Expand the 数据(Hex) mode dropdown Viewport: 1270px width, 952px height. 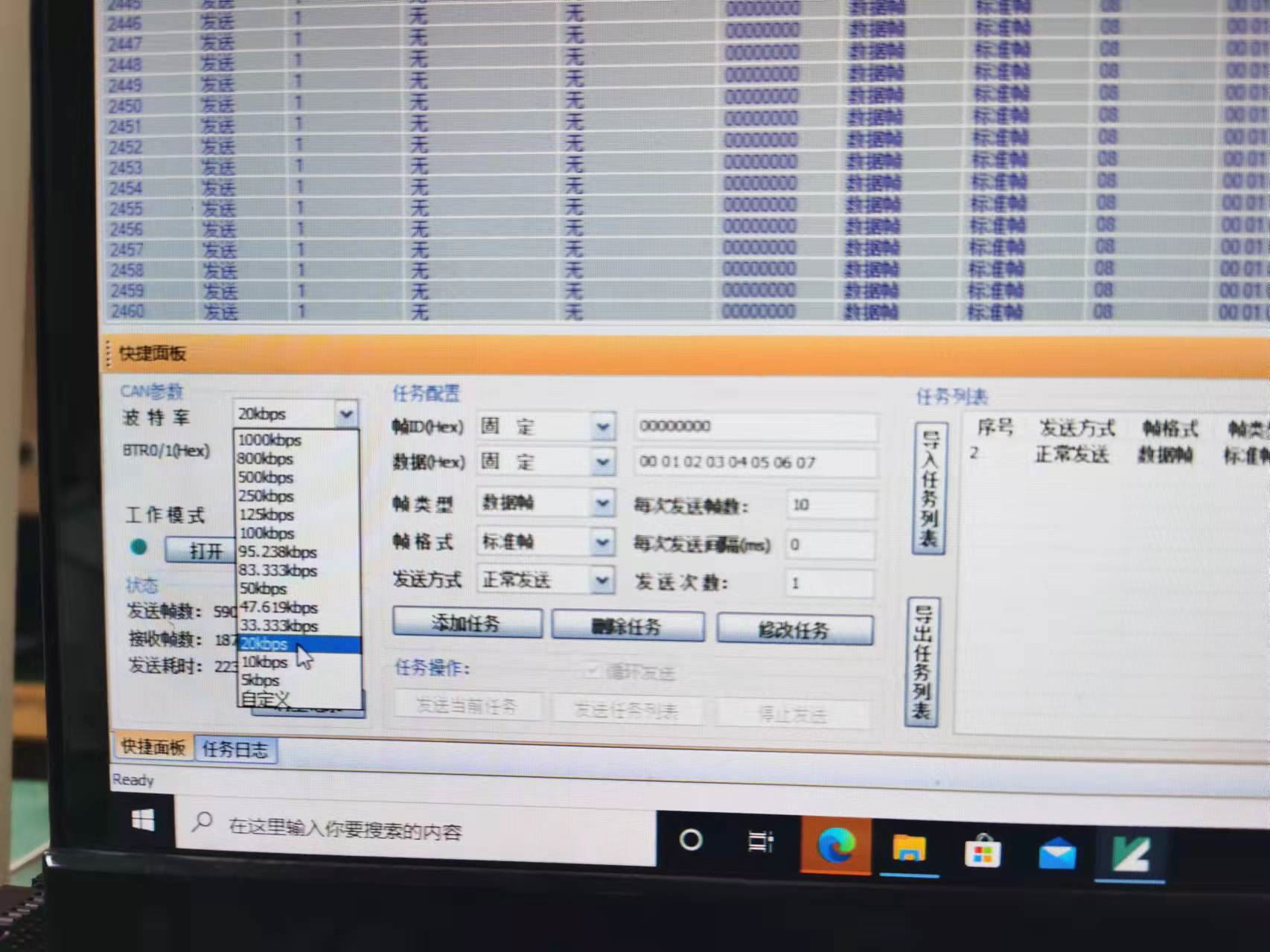(x=602, y=463)
